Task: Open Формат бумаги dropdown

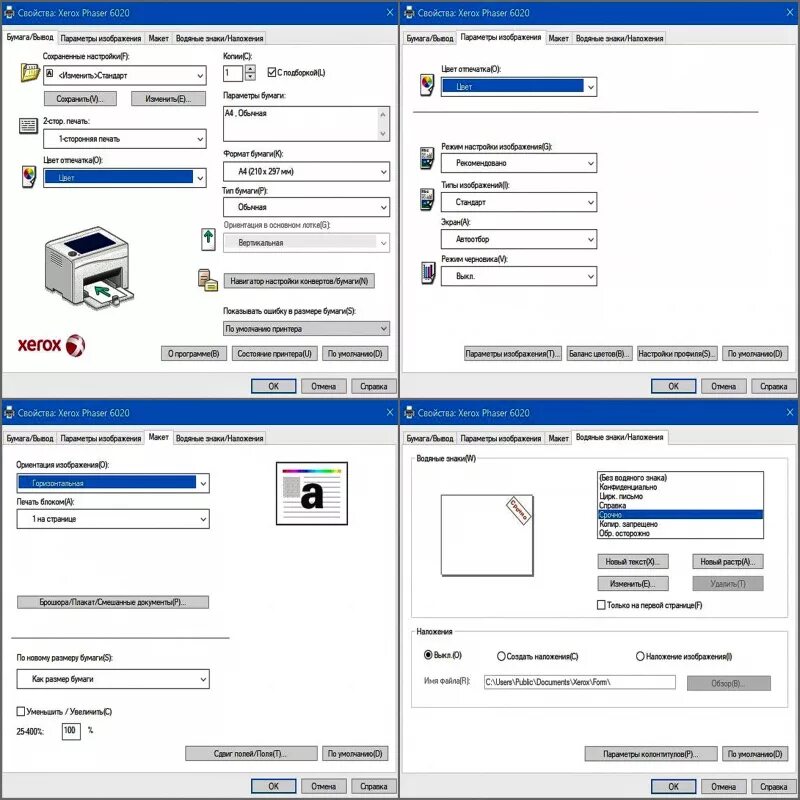Action: tap(306, 171)
